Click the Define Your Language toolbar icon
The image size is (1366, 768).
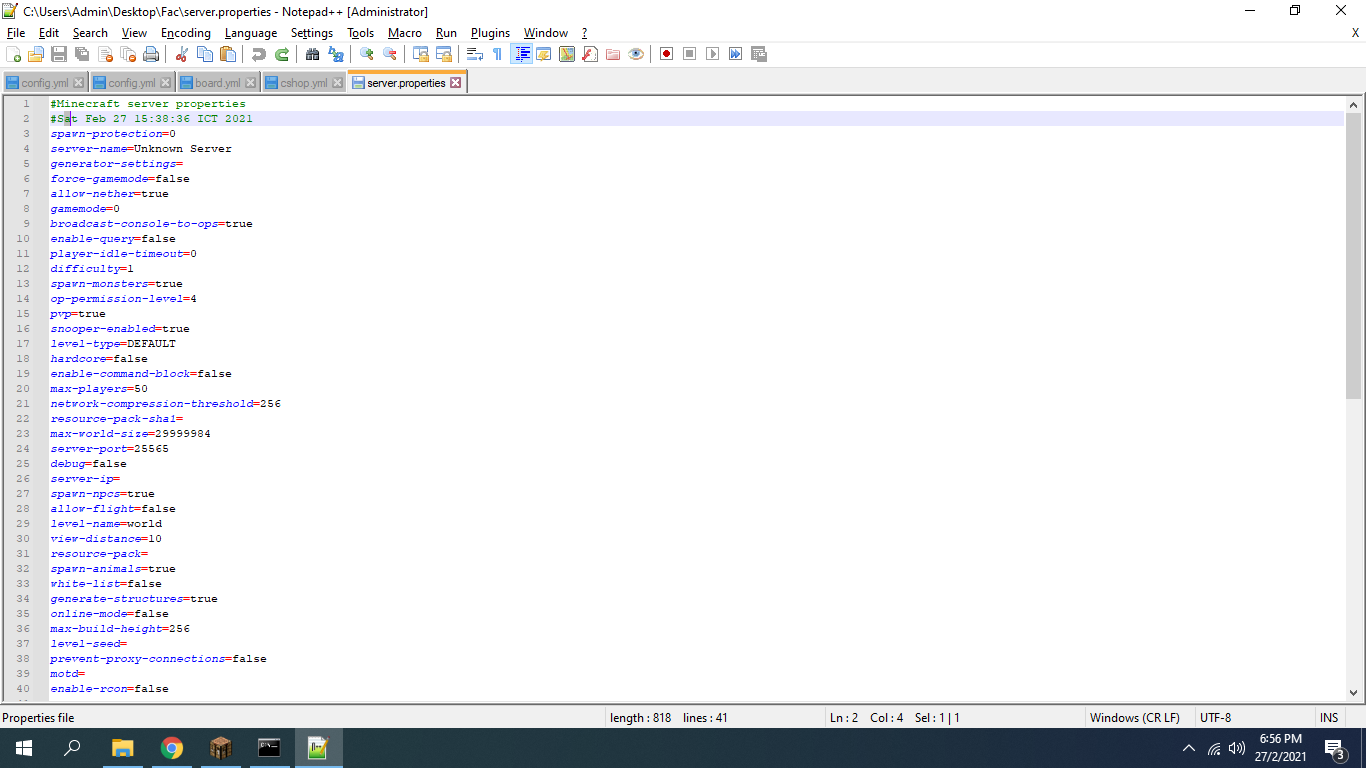point(544,54)
